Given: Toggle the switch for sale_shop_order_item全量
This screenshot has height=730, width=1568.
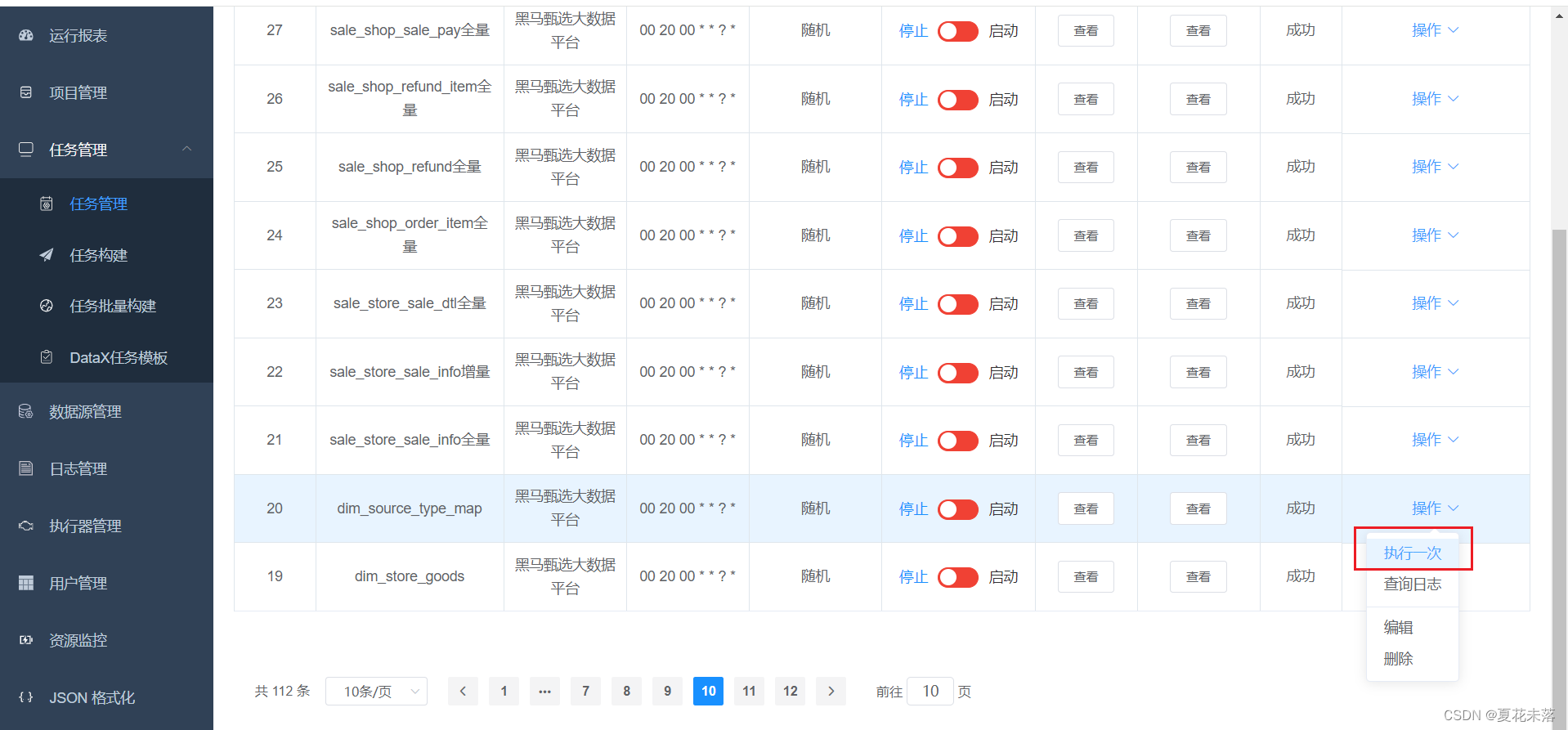Looking at the screenshot, I should pyautogui.click(x=958, y=236).
